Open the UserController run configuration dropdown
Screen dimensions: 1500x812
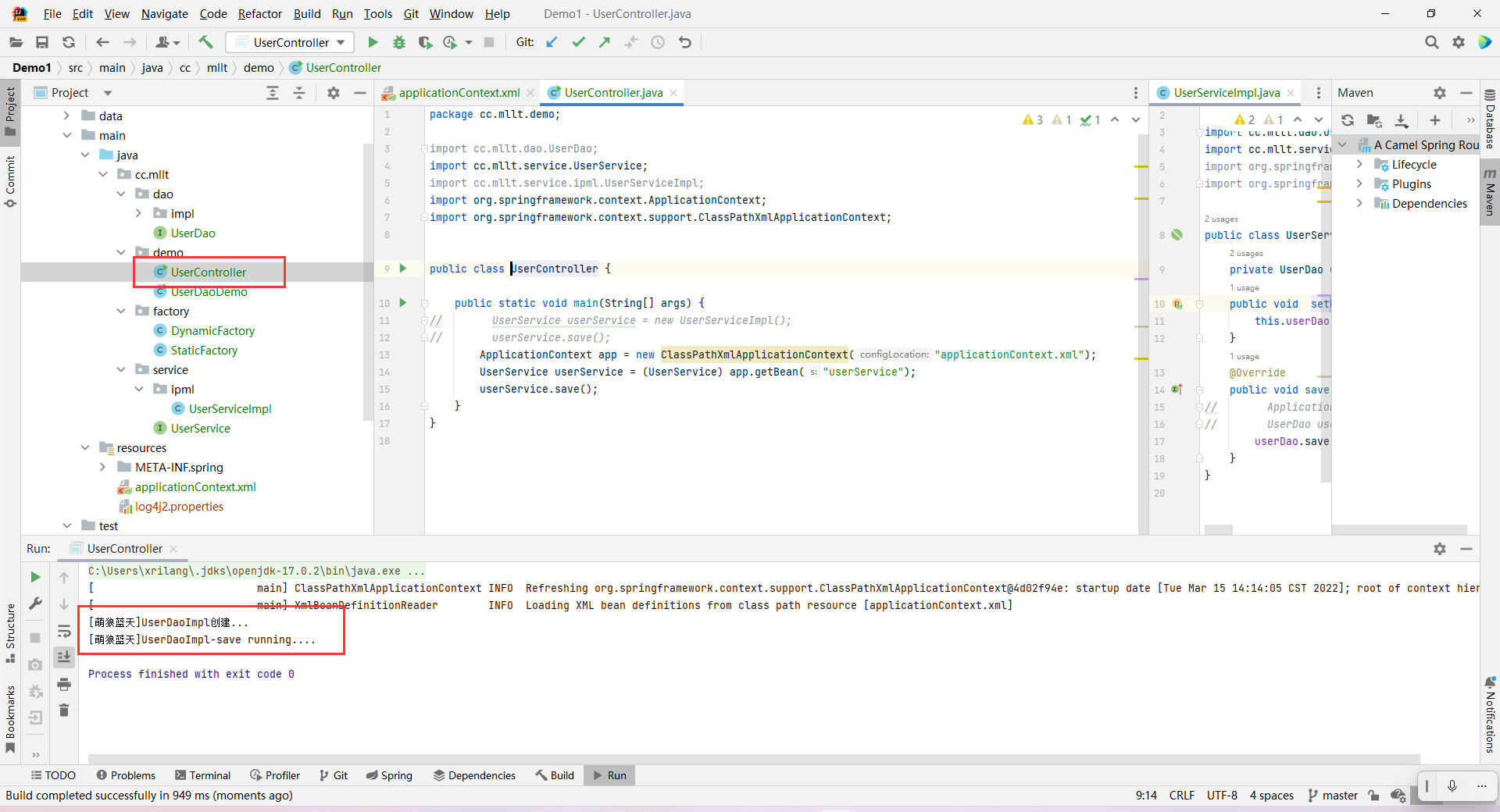(x=290, y=42)
